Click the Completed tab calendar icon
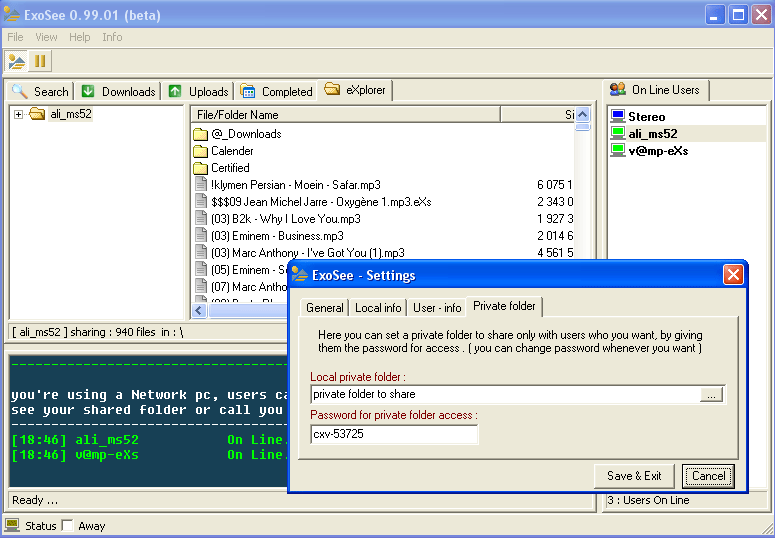 [x=248, y=91]
